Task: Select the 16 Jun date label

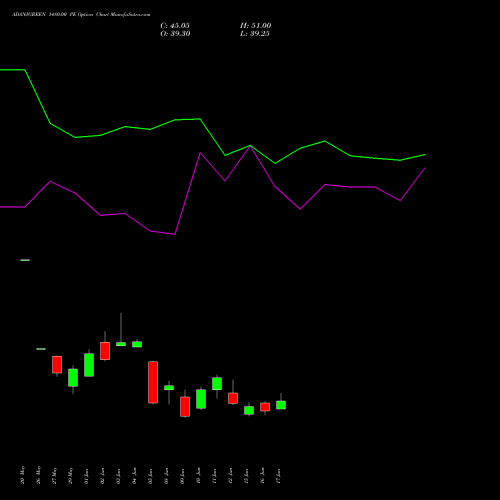Action: [262, 476]
